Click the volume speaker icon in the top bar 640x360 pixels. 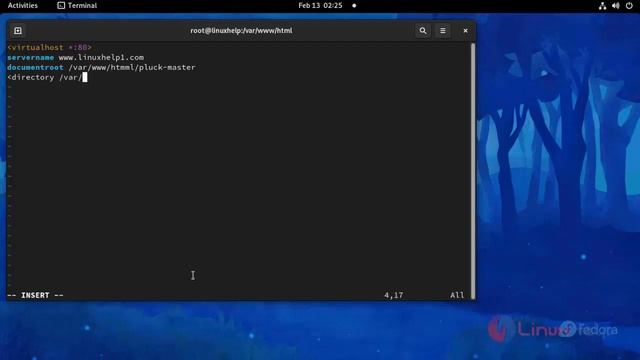(616, 6)
